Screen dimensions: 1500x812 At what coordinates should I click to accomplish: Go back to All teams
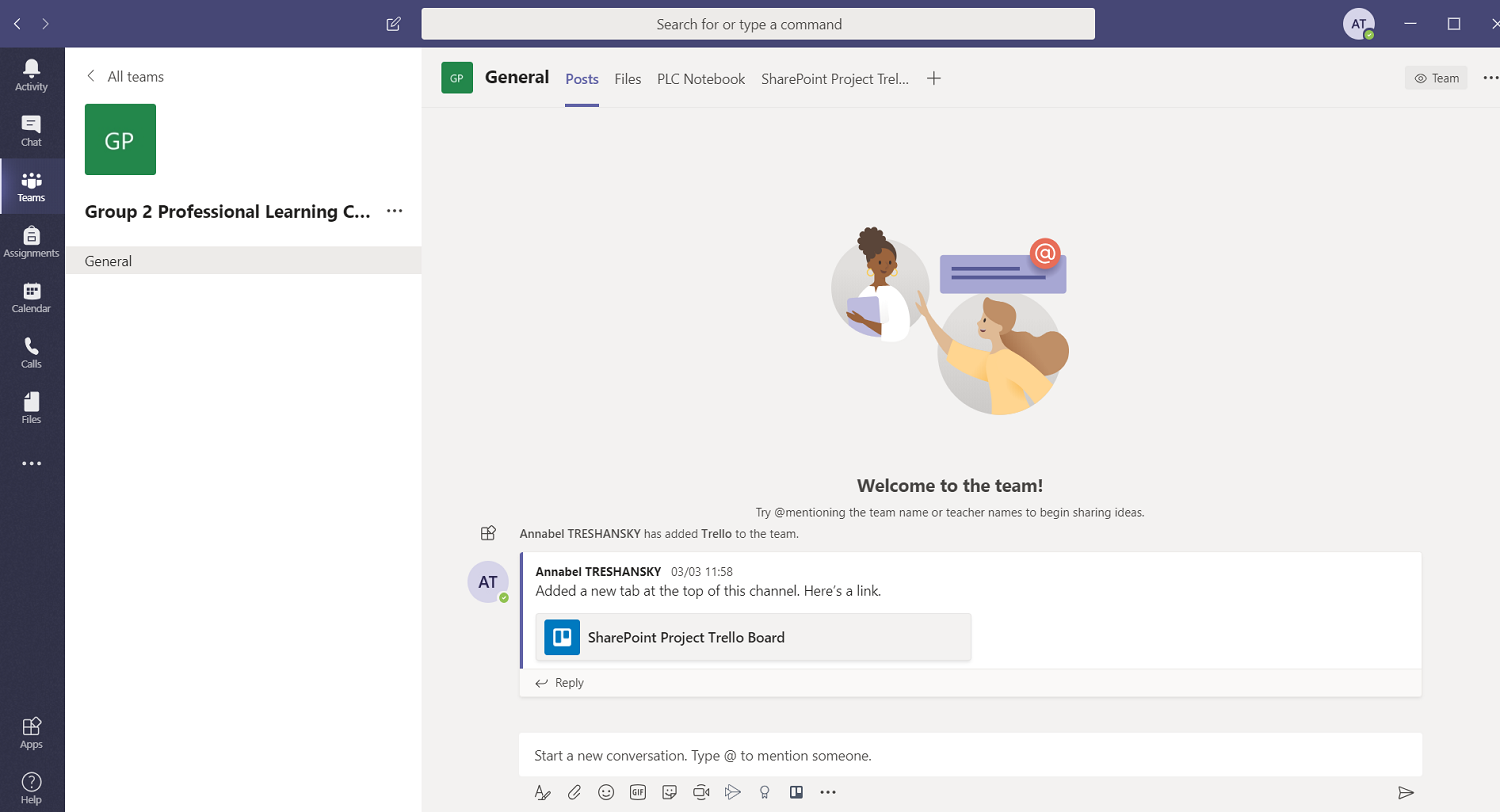[125, 76]
